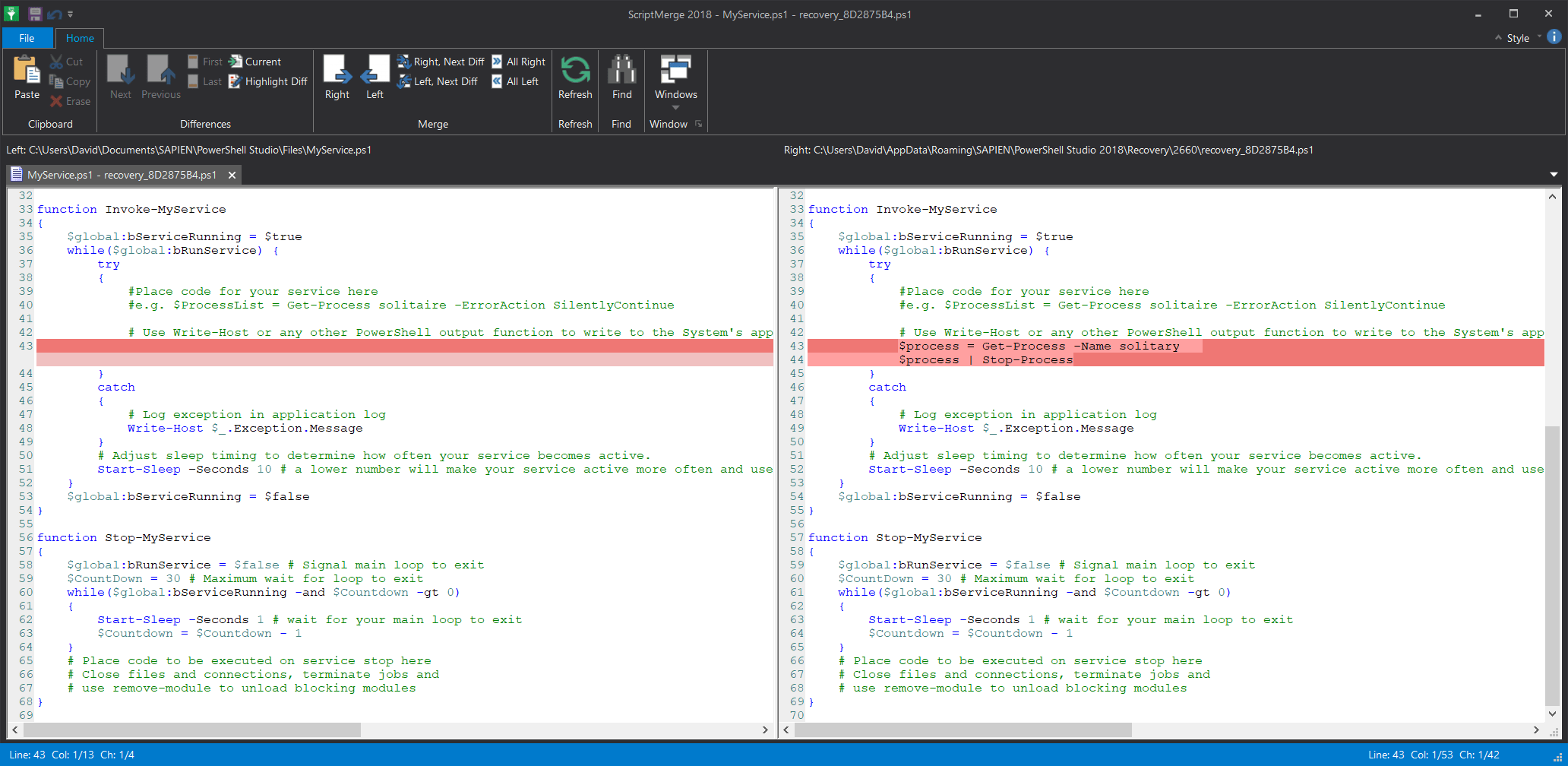Click Left, Next Diff merge button
1568x766 pixels.
pos(438,81)
